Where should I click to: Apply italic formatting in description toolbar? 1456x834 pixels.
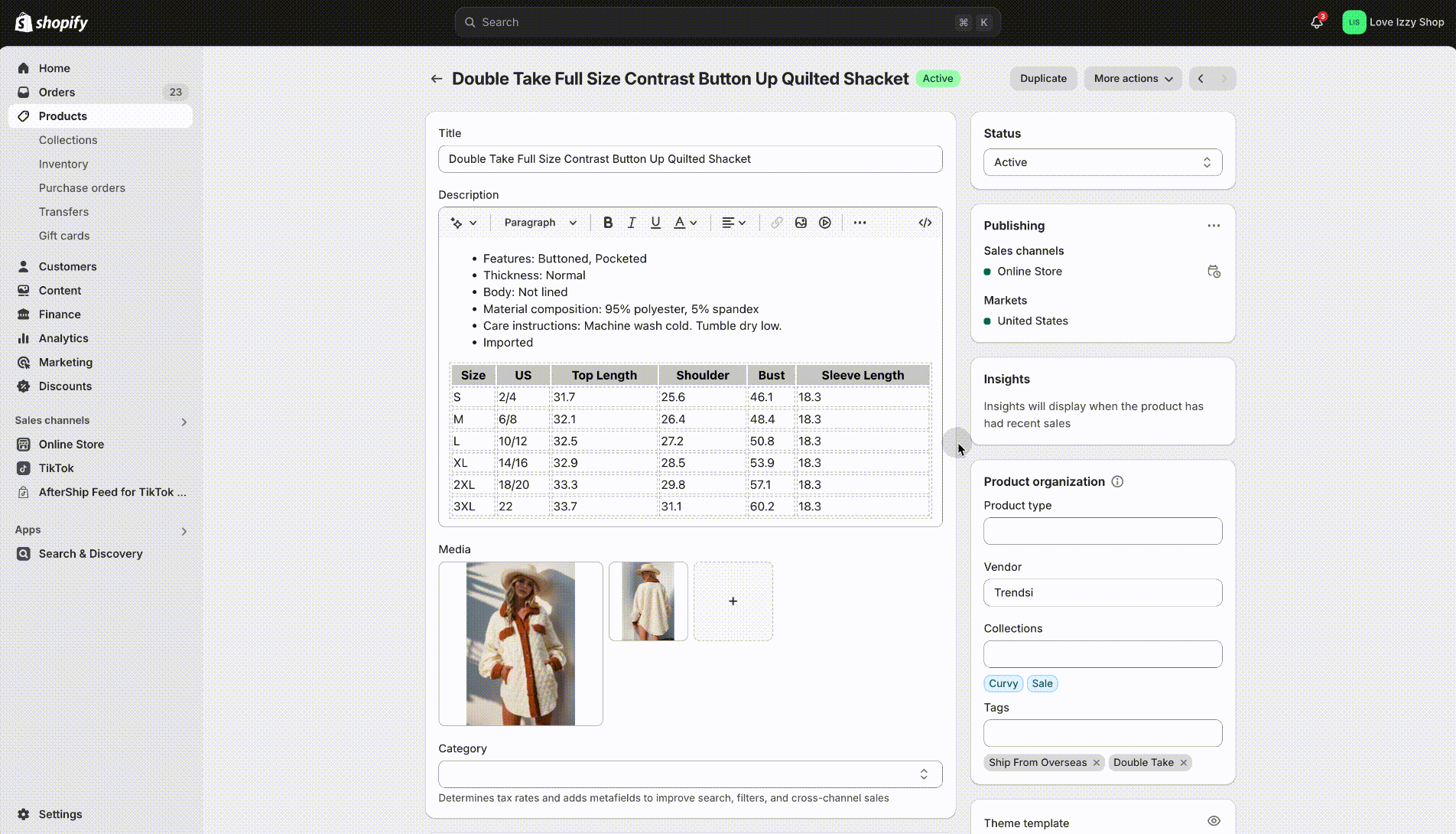click(x=632, y=223)
